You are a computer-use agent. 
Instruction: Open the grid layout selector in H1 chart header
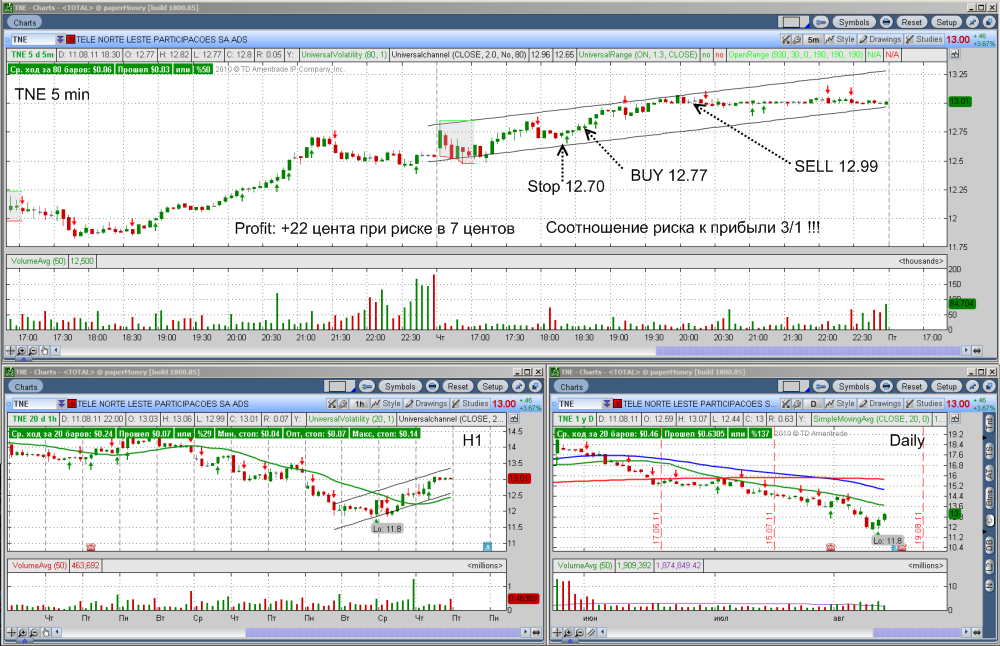coord(339,386)
